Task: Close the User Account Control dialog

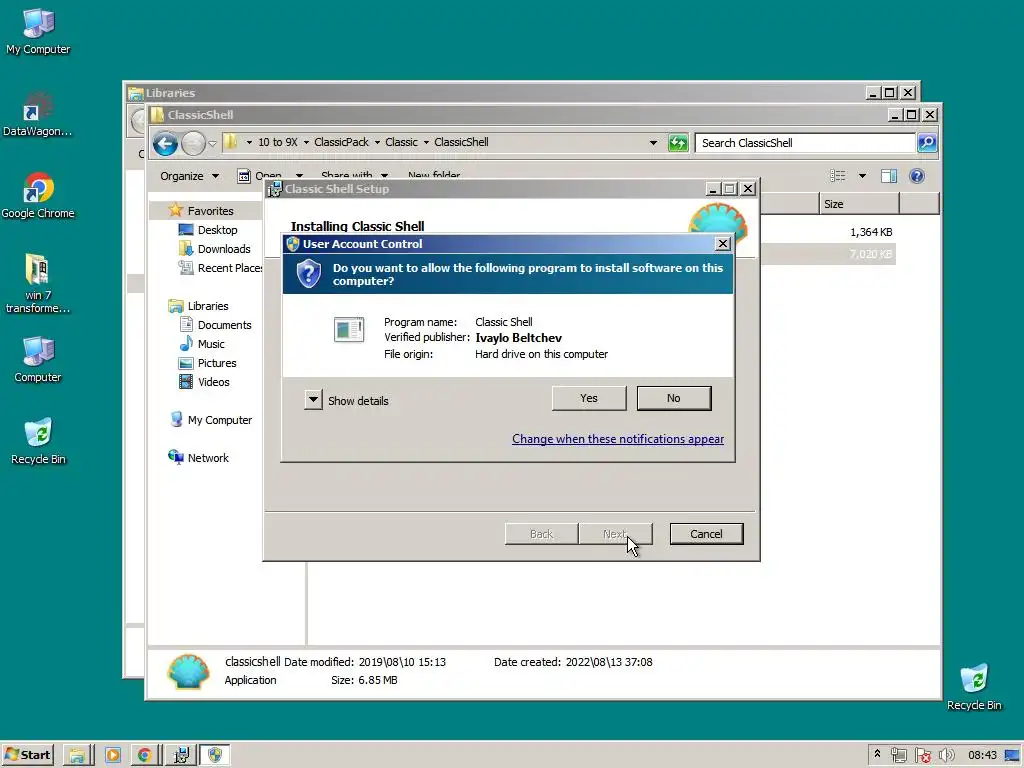Action: pyautogui.click(x=722, y=244)
